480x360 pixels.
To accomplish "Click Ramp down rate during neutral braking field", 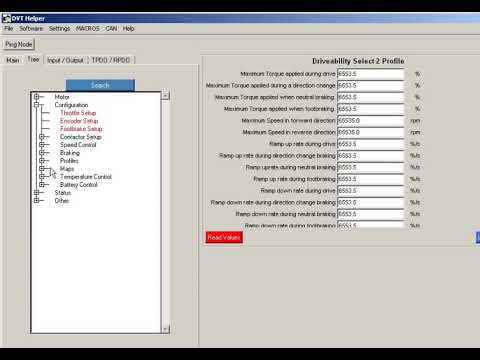I will click(x=371, y=214).
